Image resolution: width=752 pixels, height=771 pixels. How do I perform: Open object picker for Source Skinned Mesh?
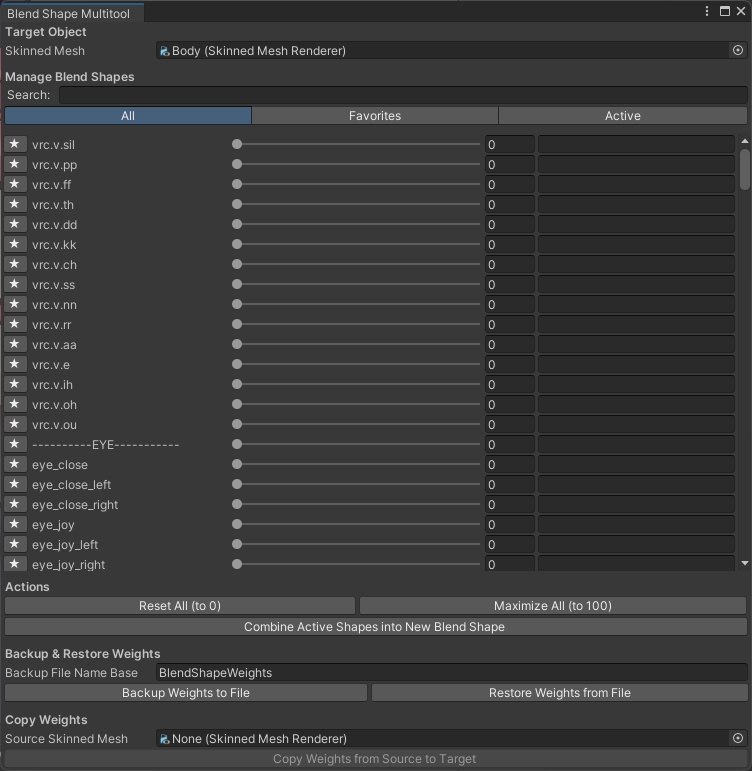[738, 738]
